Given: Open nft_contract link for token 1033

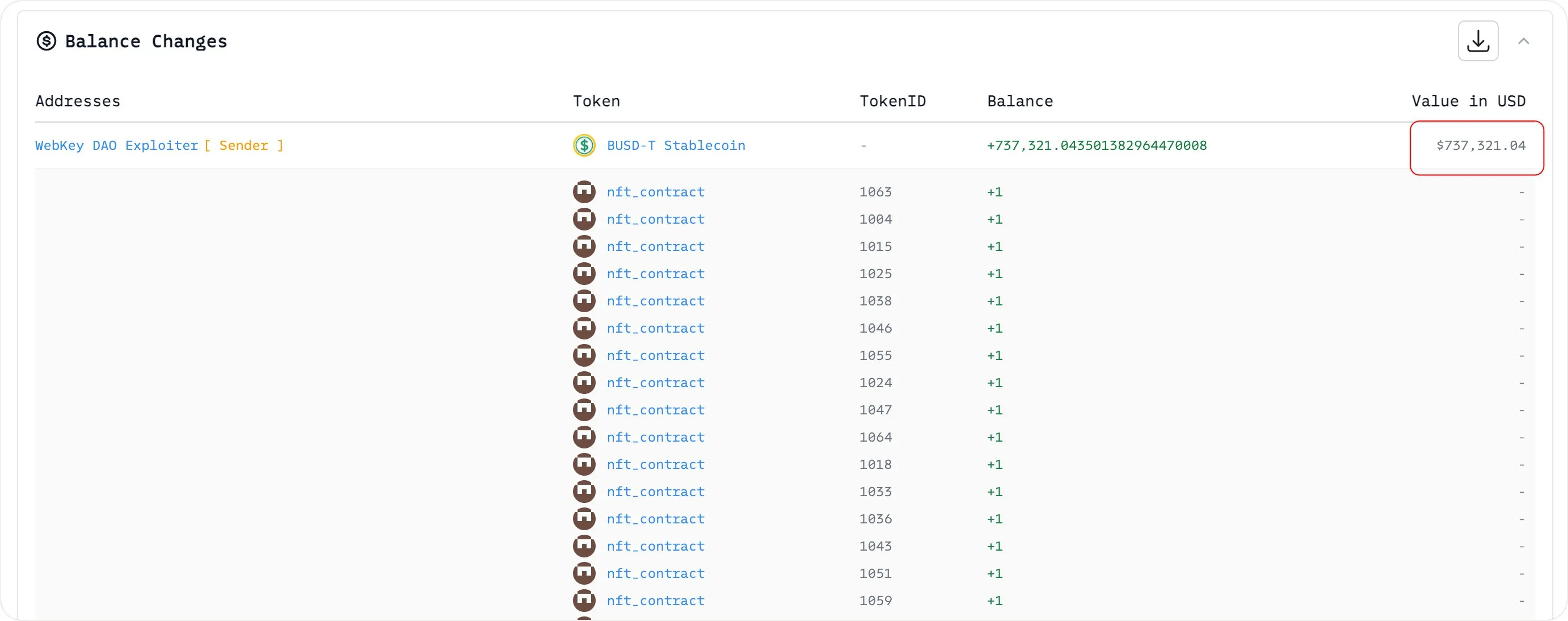Looking at the screenshot, I should pos(656,492).
